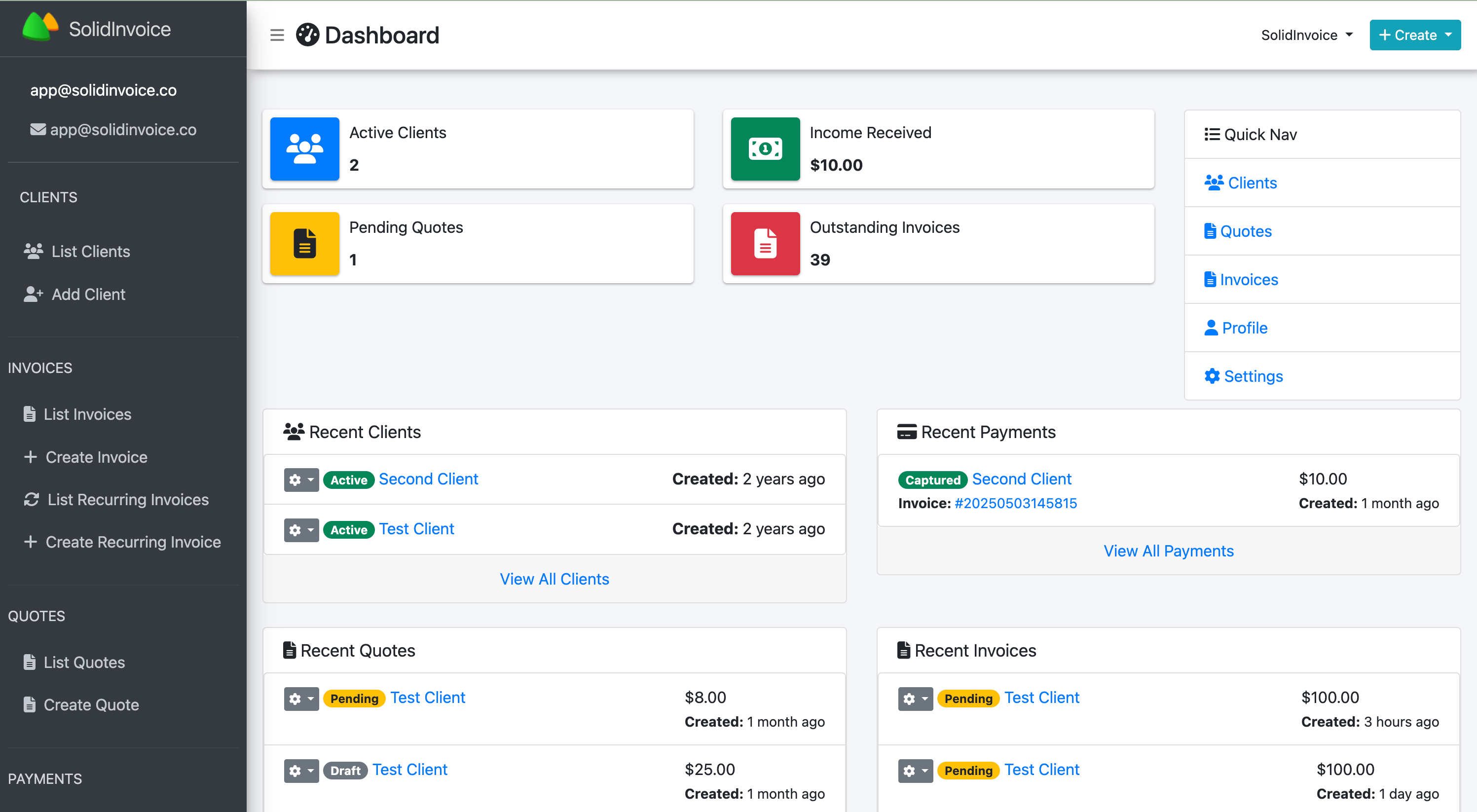Open Test Client link on $25.00 draft quote
The width and height of the screenshot is (1477, 812).
click(410, 770)
